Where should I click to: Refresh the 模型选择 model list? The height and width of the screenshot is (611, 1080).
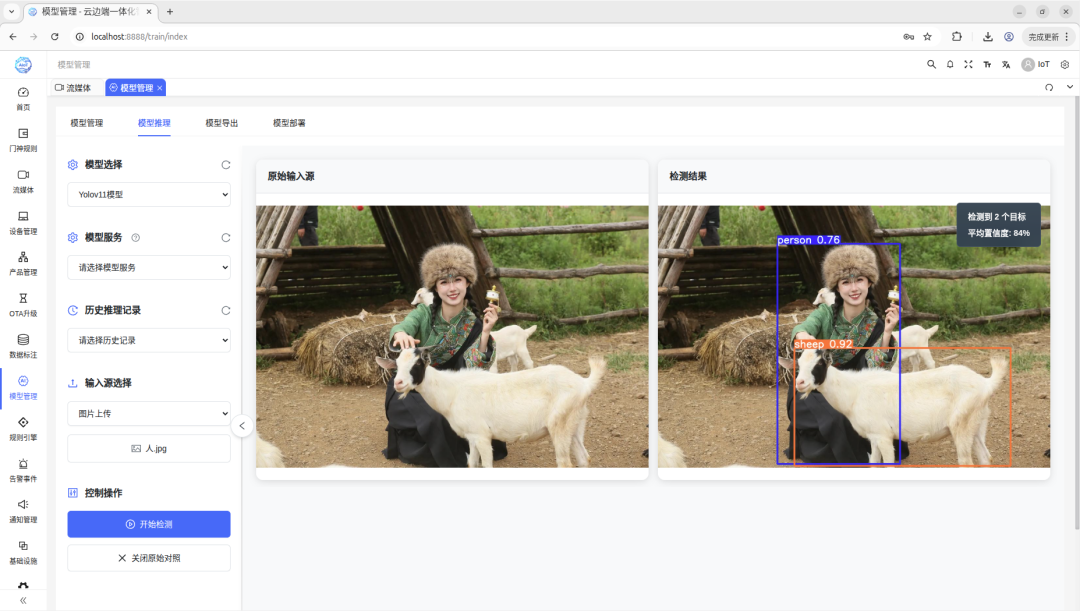pos(225,165)
